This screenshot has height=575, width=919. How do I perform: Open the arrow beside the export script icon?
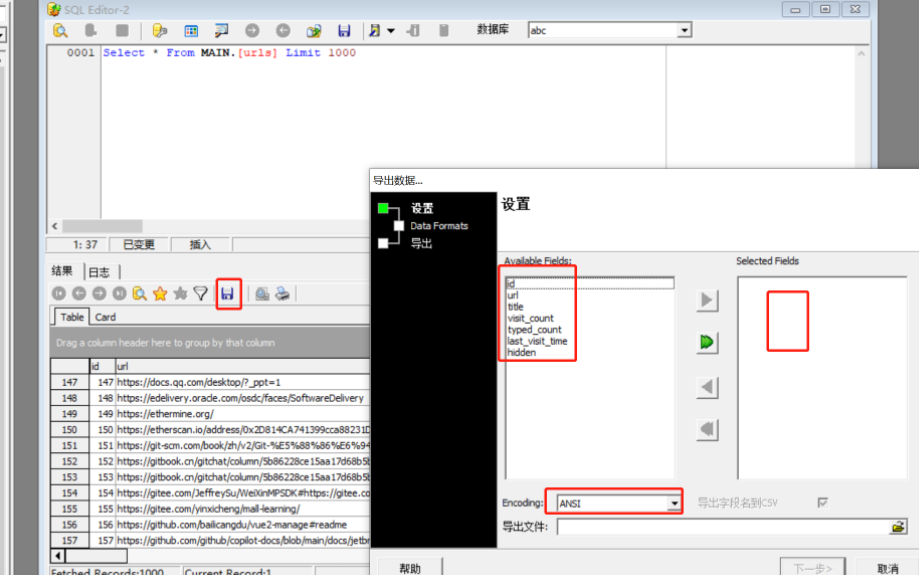[391, 30]
